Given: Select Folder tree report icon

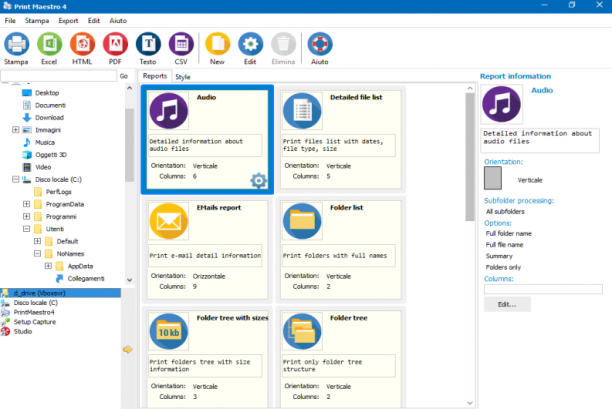Looking at the screenshot, I should coord(302,331).
